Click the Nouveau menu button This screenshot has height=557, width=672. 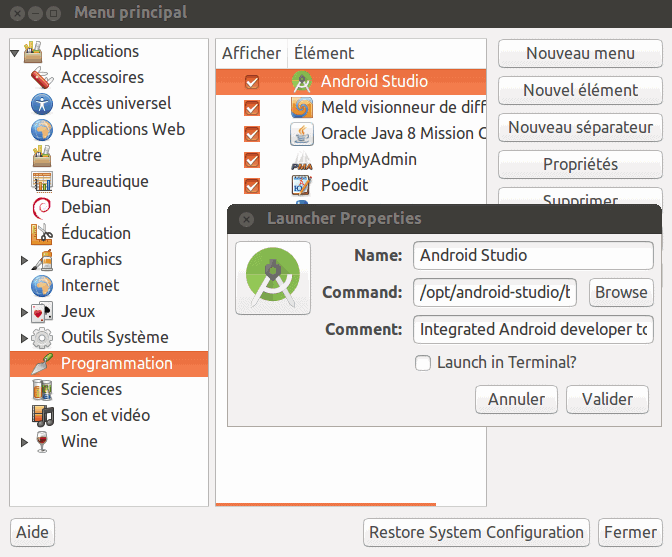pyautogui.click(x=580, y=54)
